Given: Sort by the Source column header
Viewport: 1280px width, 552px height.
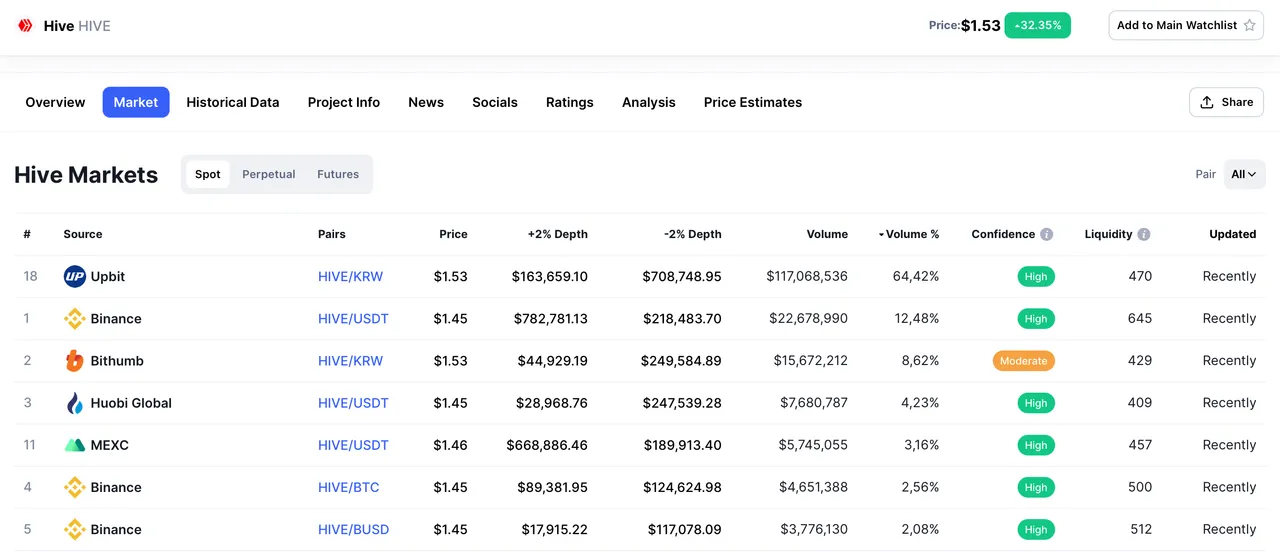Looking at the screenshot, I should (83, 234).
